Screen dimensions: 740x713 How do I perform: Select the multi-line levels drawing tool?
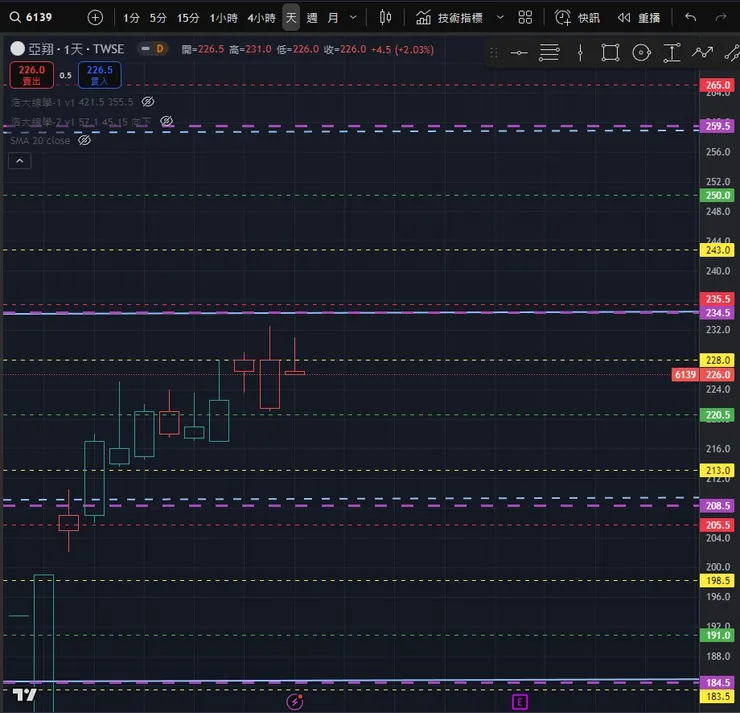[549, 52]
